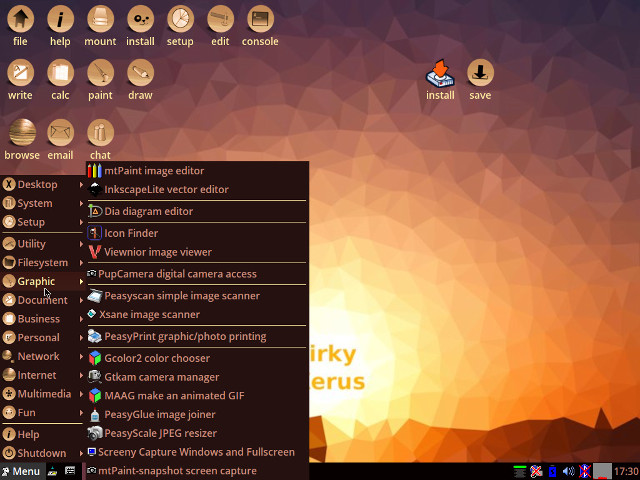This screenshot has width=640, height=480.
Task: Launch Viewnior image viewer
Action: tap(197, 252)
